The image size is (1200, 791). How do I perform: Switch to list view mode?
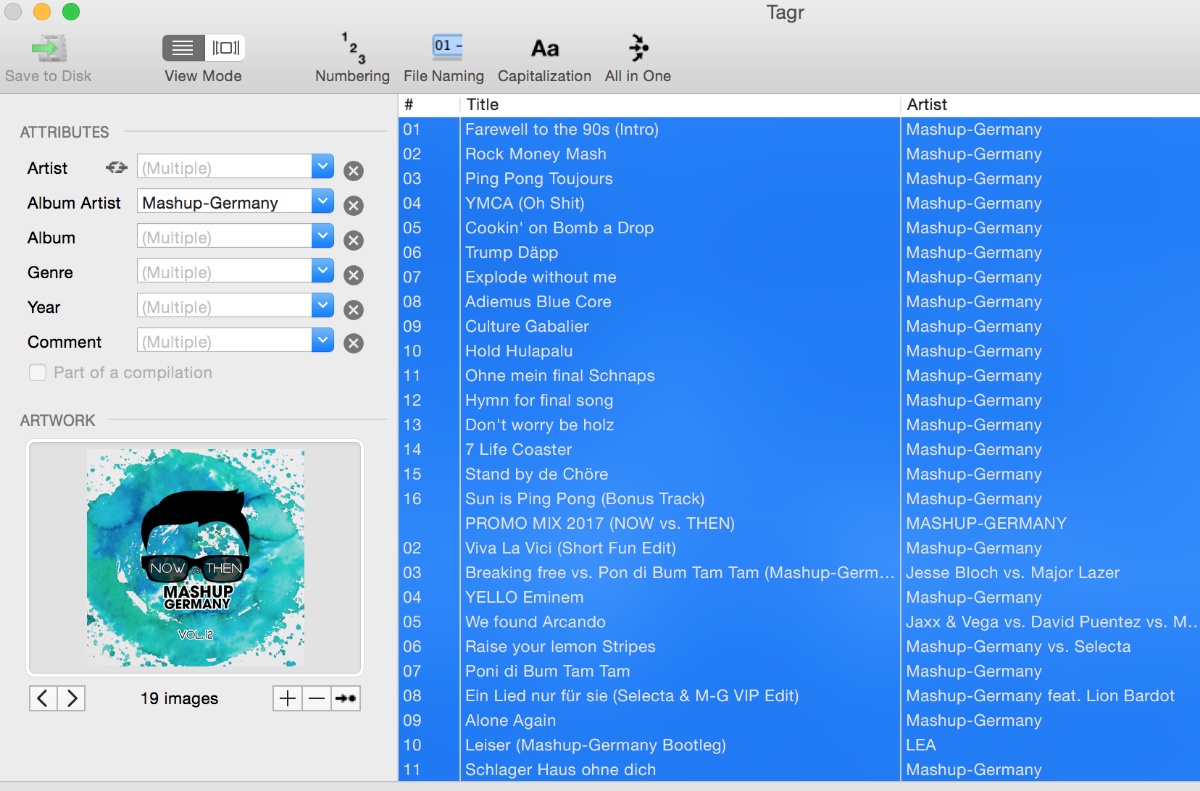[x=181, y=47]
